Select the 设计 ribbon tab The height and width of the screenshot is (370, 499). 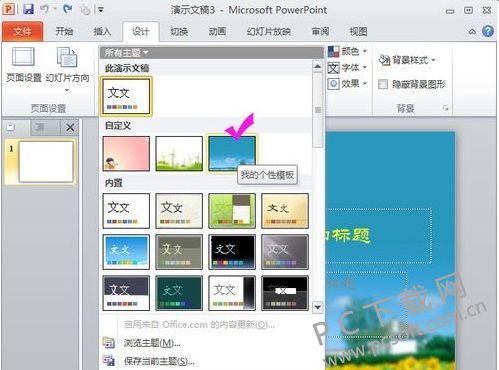pyautogui.click(x=141, y=32)
